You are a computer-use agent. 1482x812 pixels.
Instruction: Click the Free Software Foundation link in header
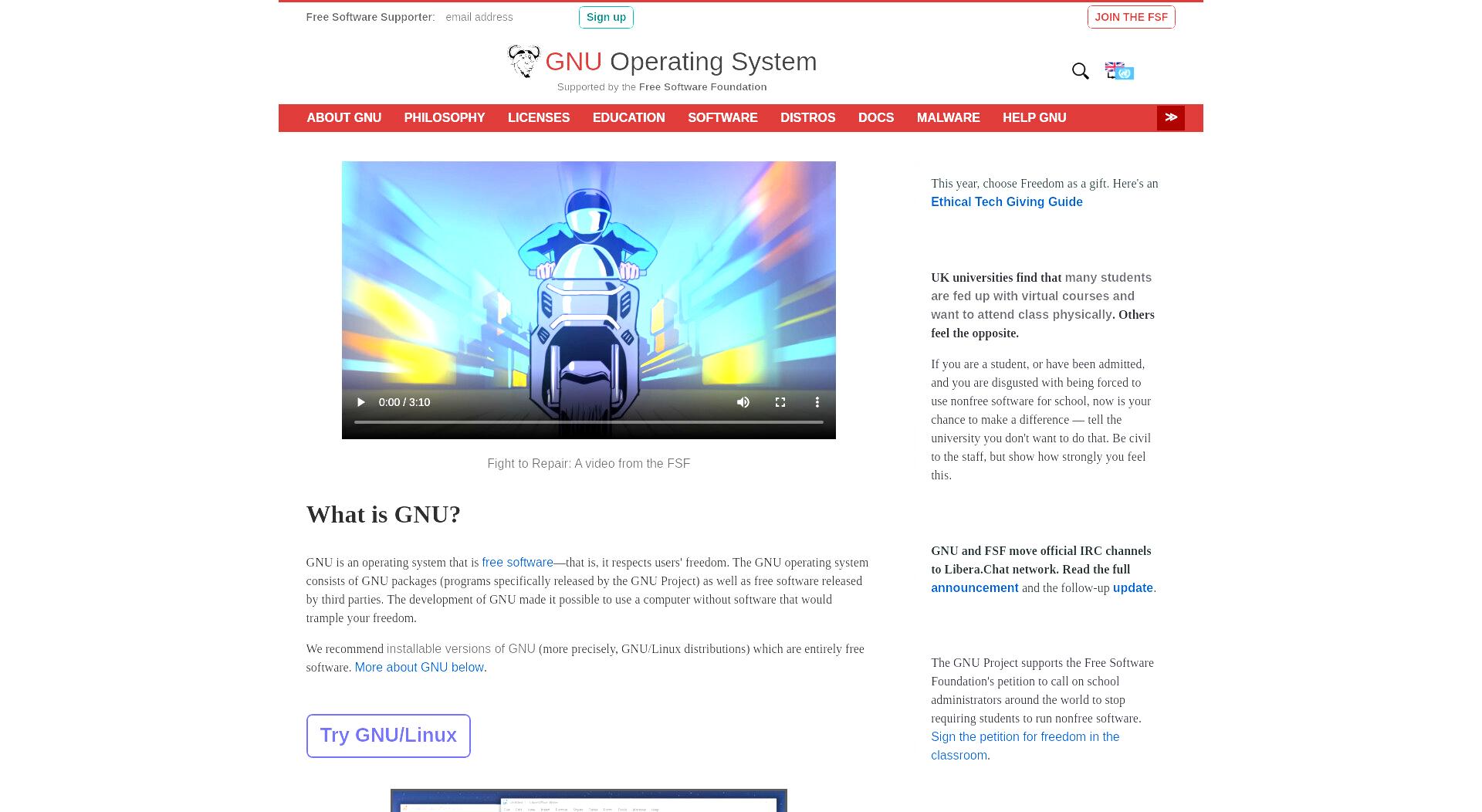(702, 87)
